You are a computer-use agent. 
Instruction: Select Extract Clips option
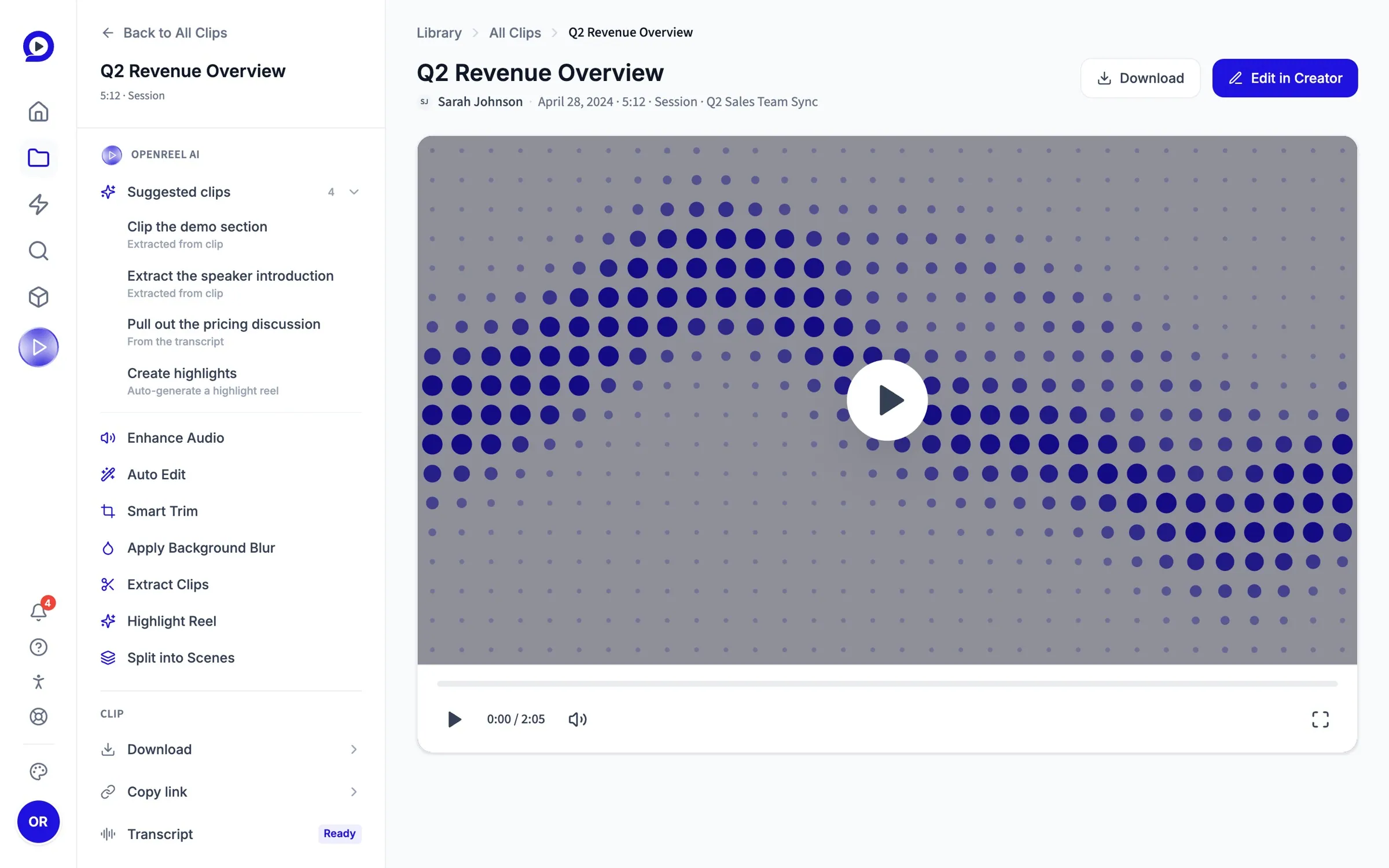coord(230,584)
